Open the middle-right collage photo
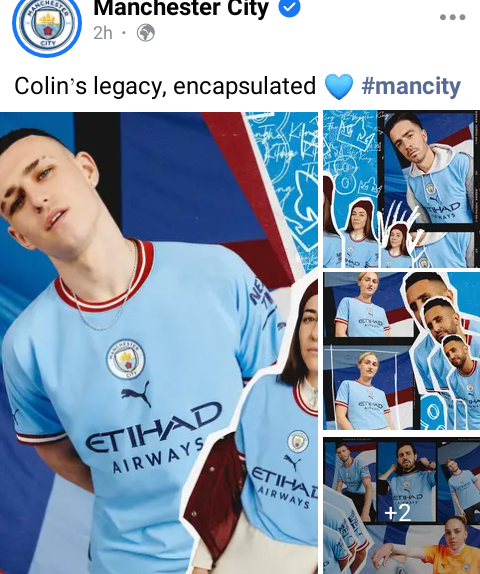 click(401, 351)
